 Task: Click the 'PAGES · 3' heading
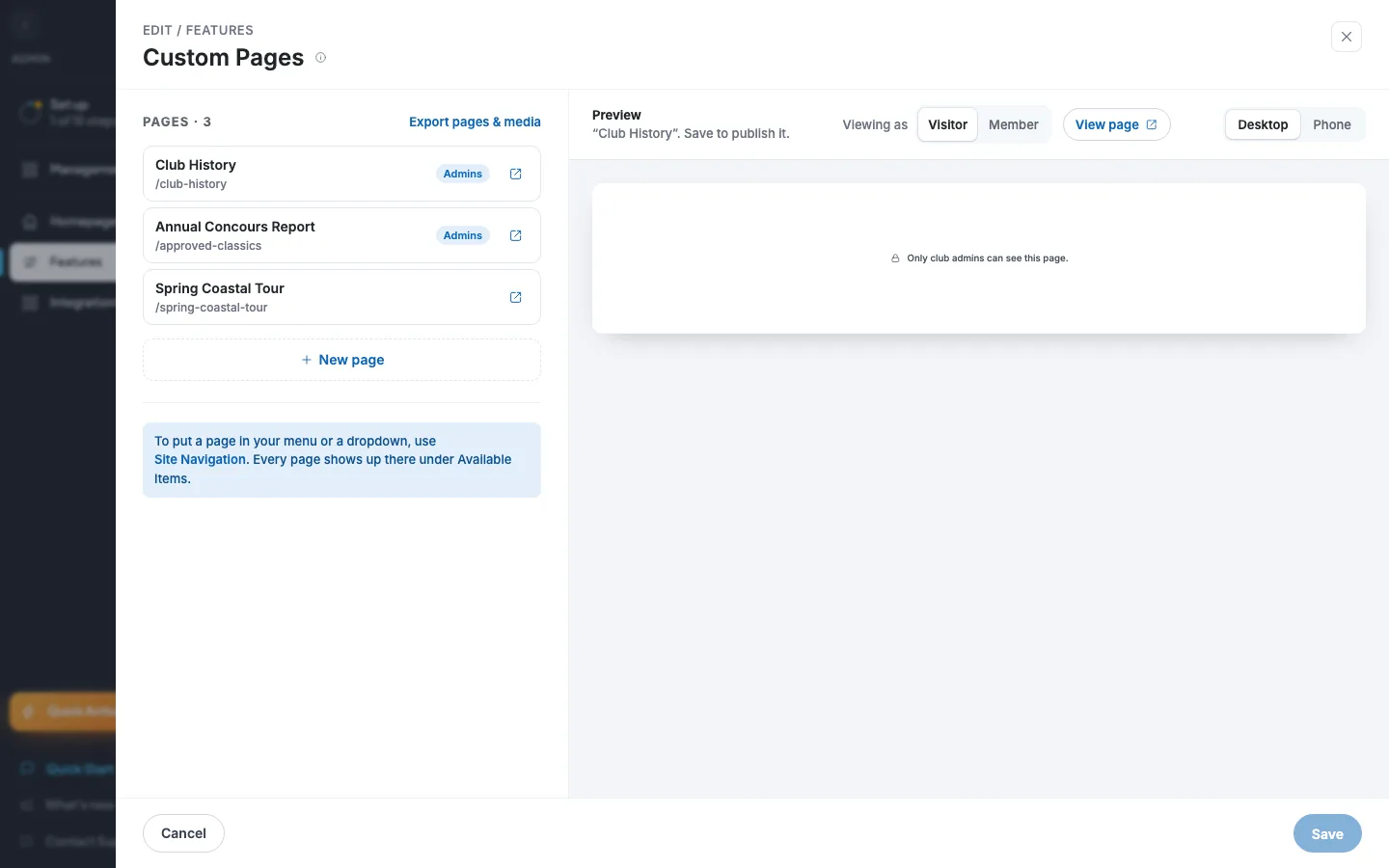(177, 122)
